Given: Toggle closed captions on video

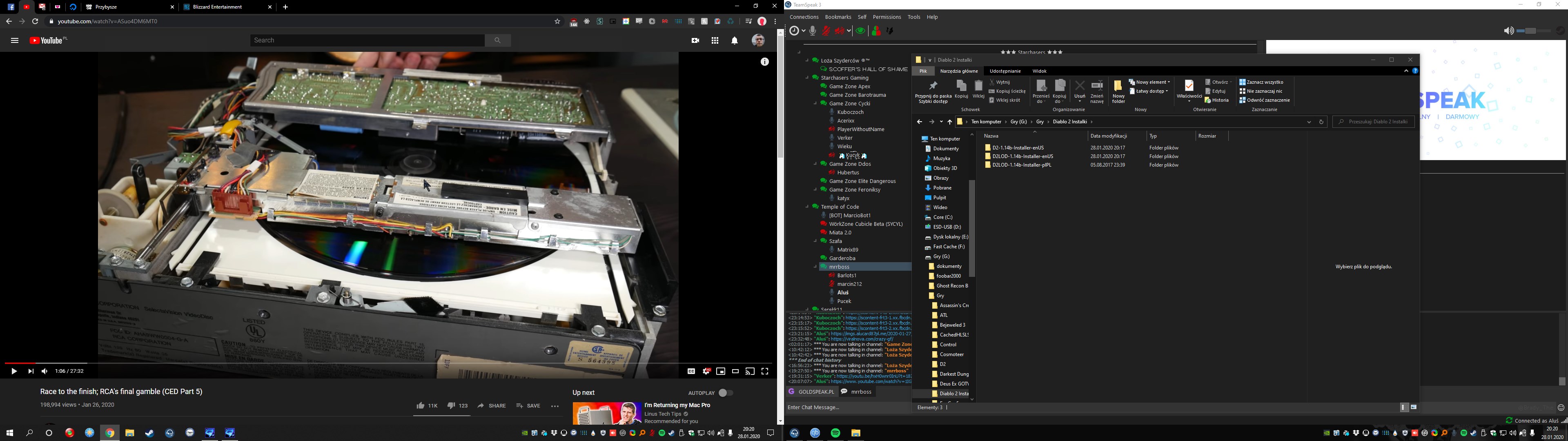Looking at the screenshot, I should 691,371.
